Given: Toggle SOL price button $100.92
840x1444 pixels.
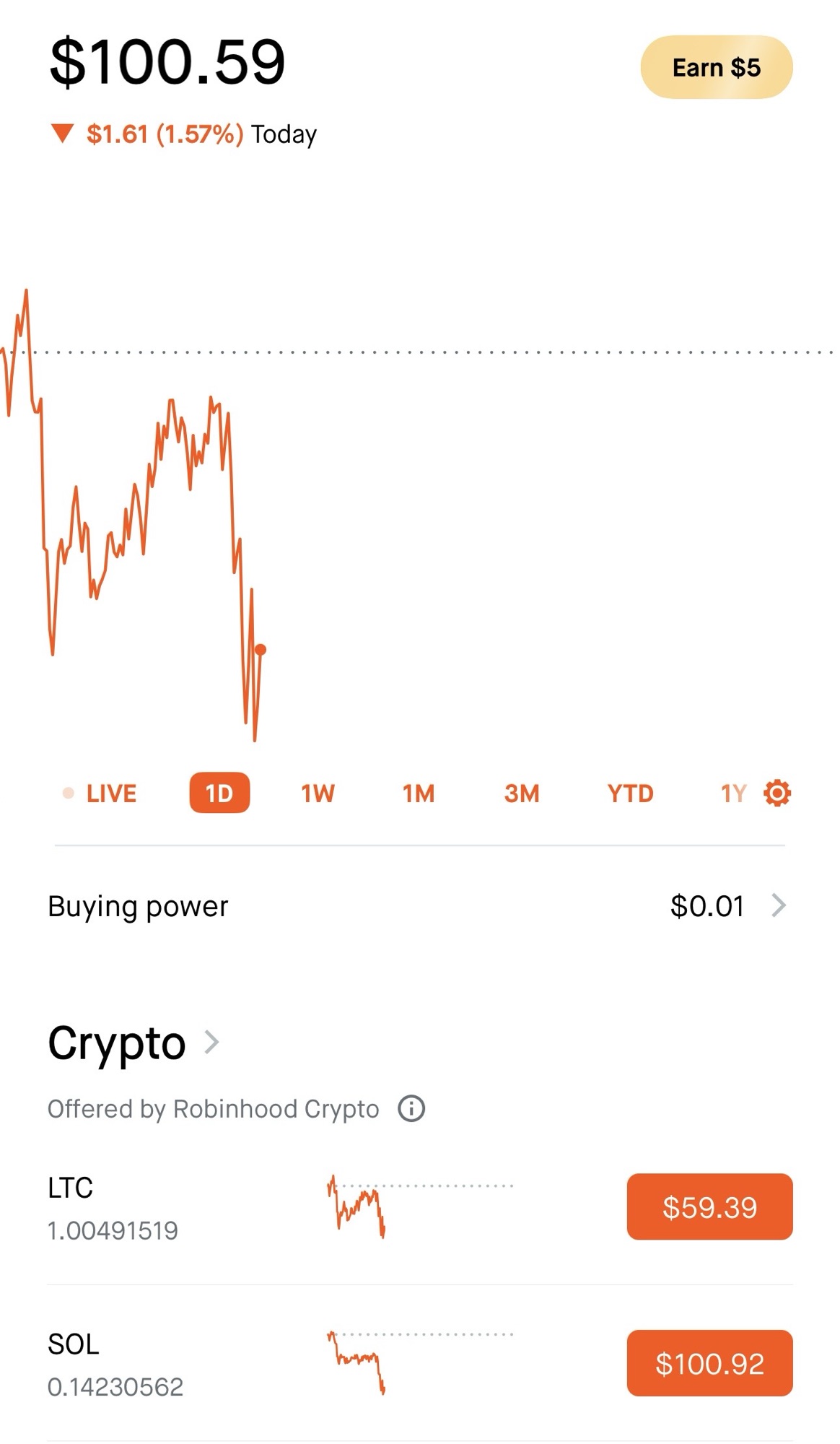Looking at the screenshot, I should click(709, 1363).
